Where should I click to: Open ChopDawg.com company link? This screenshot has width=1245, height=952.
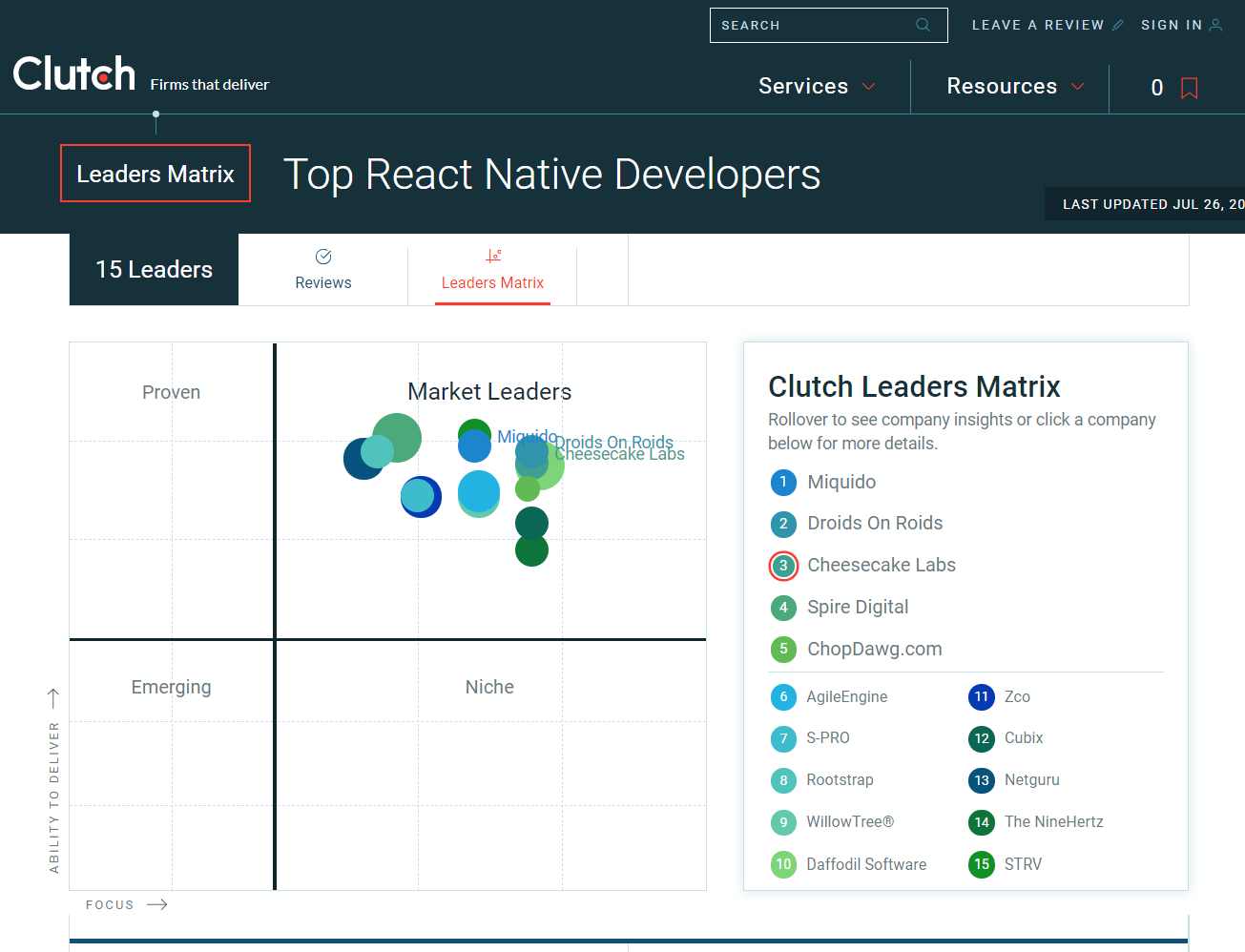pos(875,649)
